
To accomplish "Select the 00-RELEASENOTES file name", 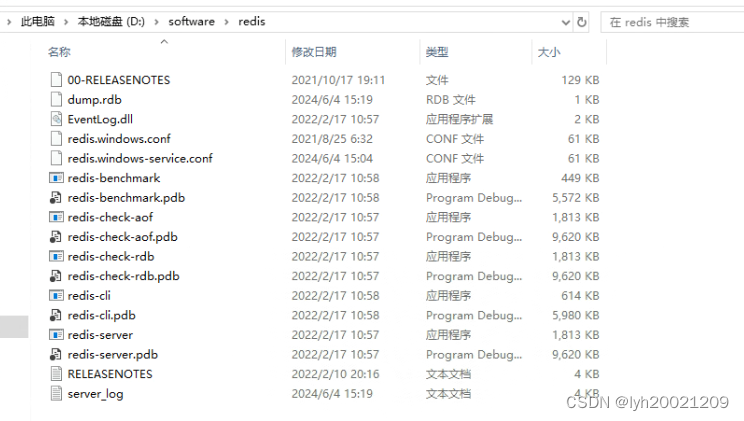I will tap(119, 80).
